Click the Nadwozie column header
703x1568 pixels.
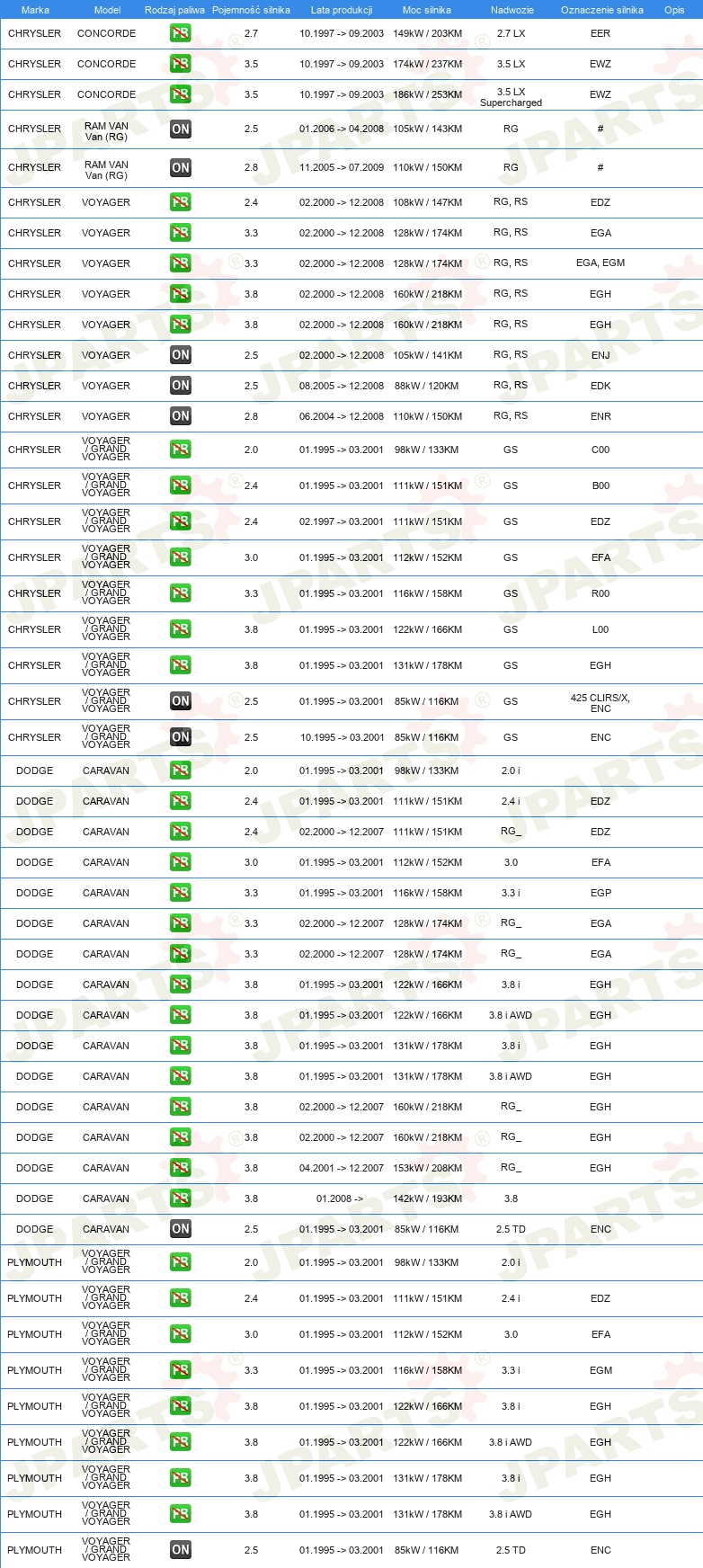point(512,10)
